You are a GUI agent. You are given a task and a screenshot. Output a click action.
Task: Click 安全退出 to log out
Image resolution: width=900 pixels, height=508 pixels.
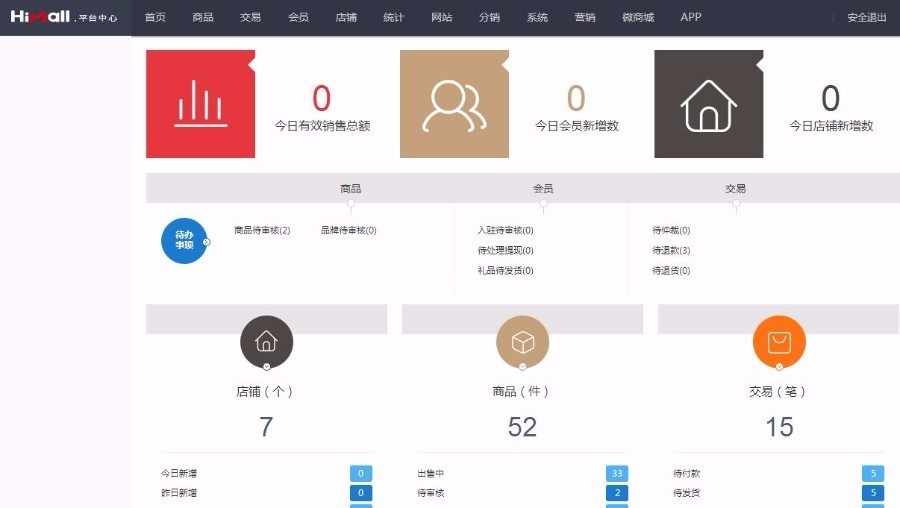click(x=867, y=17)
